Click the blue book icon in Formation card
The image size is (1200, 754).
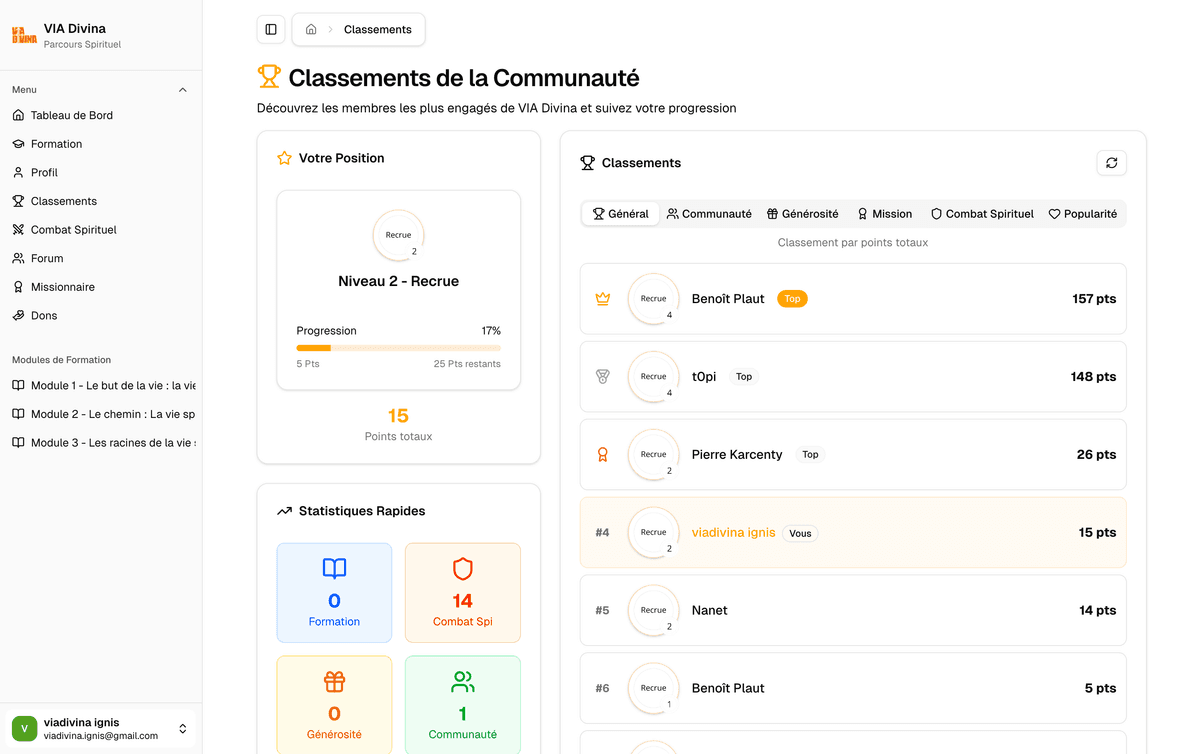(334, 569)
